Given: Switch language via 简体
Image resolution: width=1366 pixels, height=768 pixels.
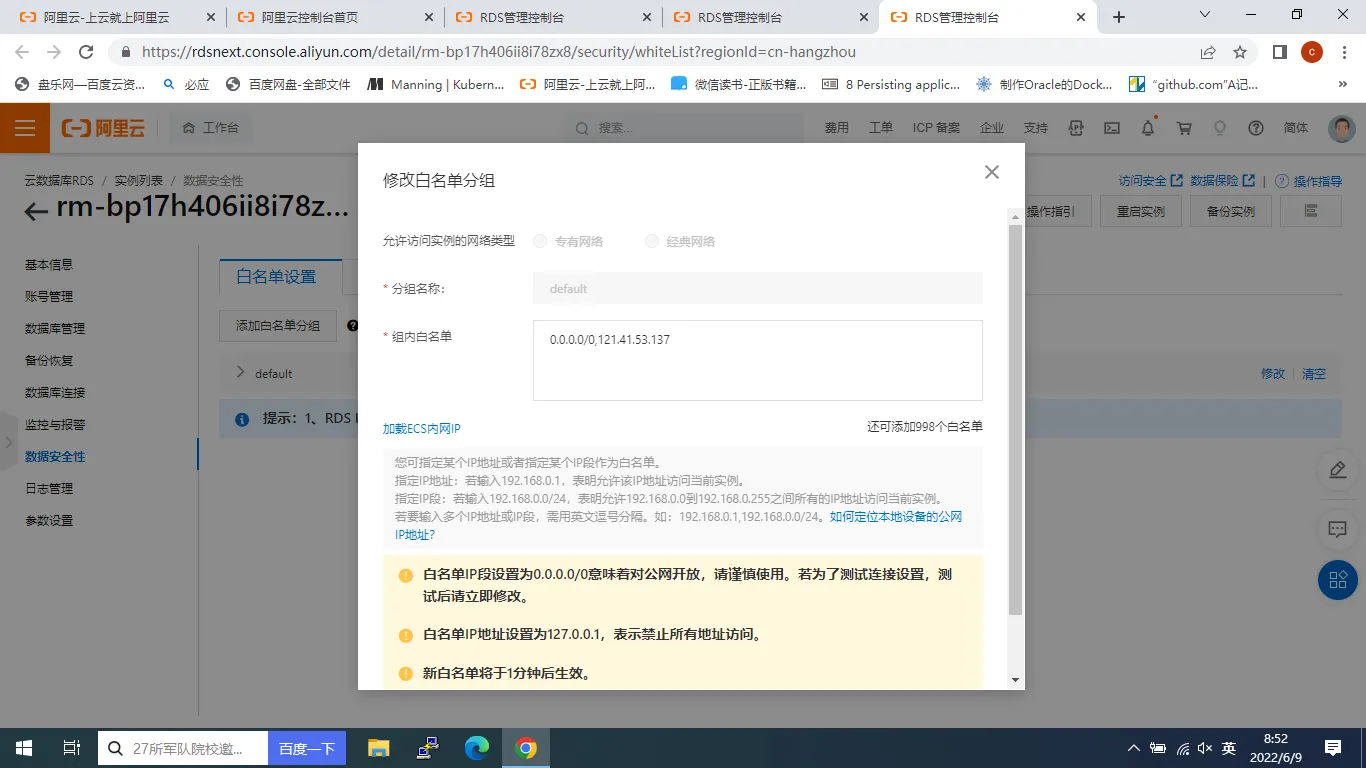Looking at the screenshot, I should tap(1295, 128).
